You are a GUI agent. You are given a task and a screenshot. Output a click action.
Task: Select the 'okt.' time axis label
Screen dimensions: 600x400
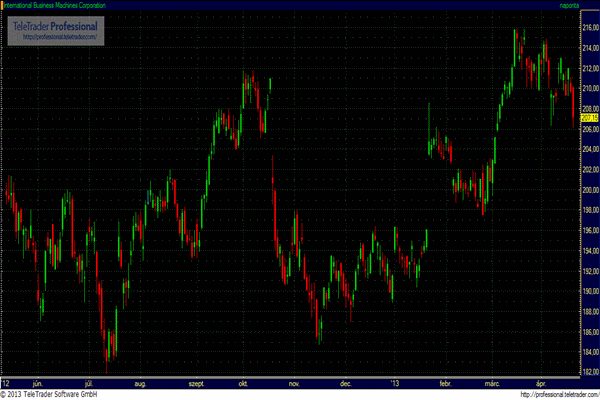pyautogui.click(x=243, y=382)
